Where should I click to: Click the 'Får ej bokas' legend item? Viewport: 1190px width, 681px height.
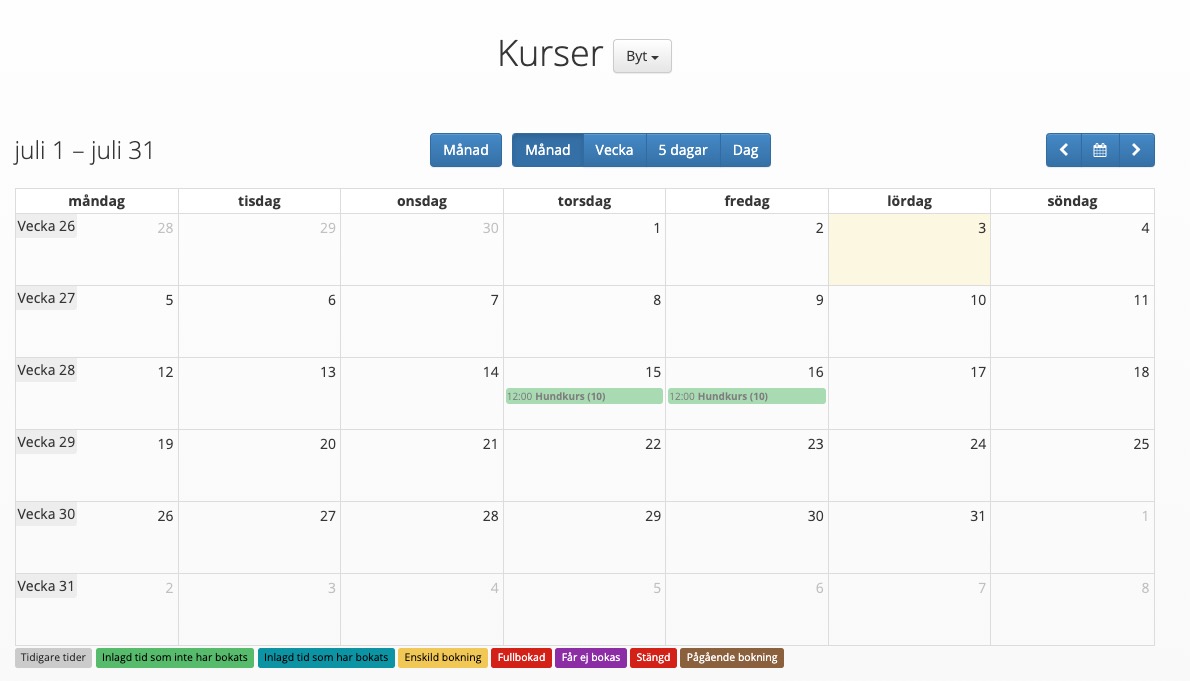coord(590,657)
